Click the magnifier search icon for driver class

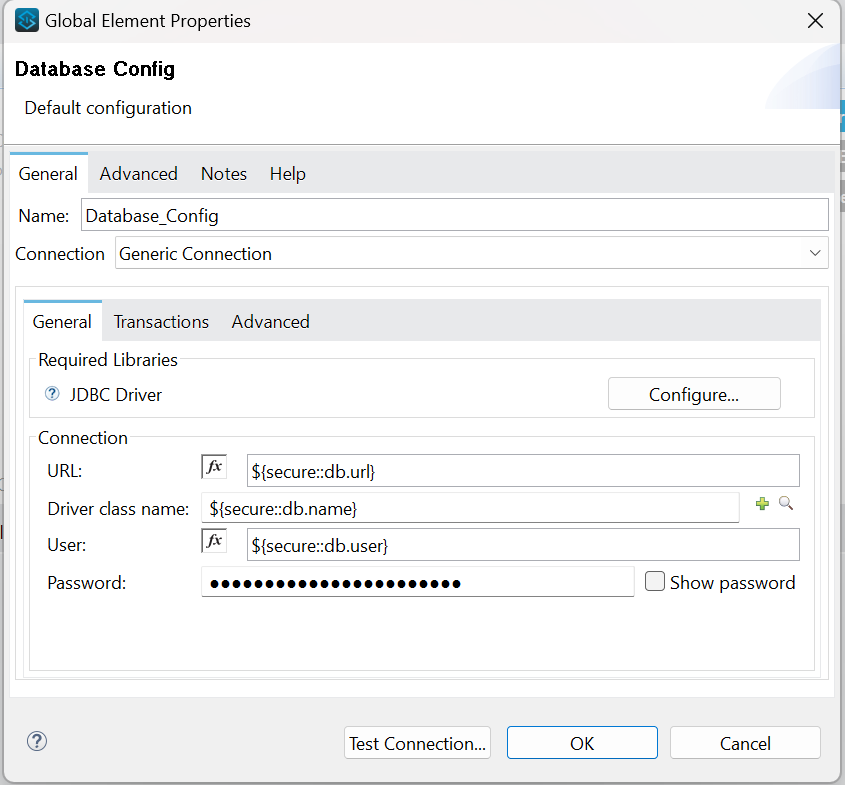[786, 504]
